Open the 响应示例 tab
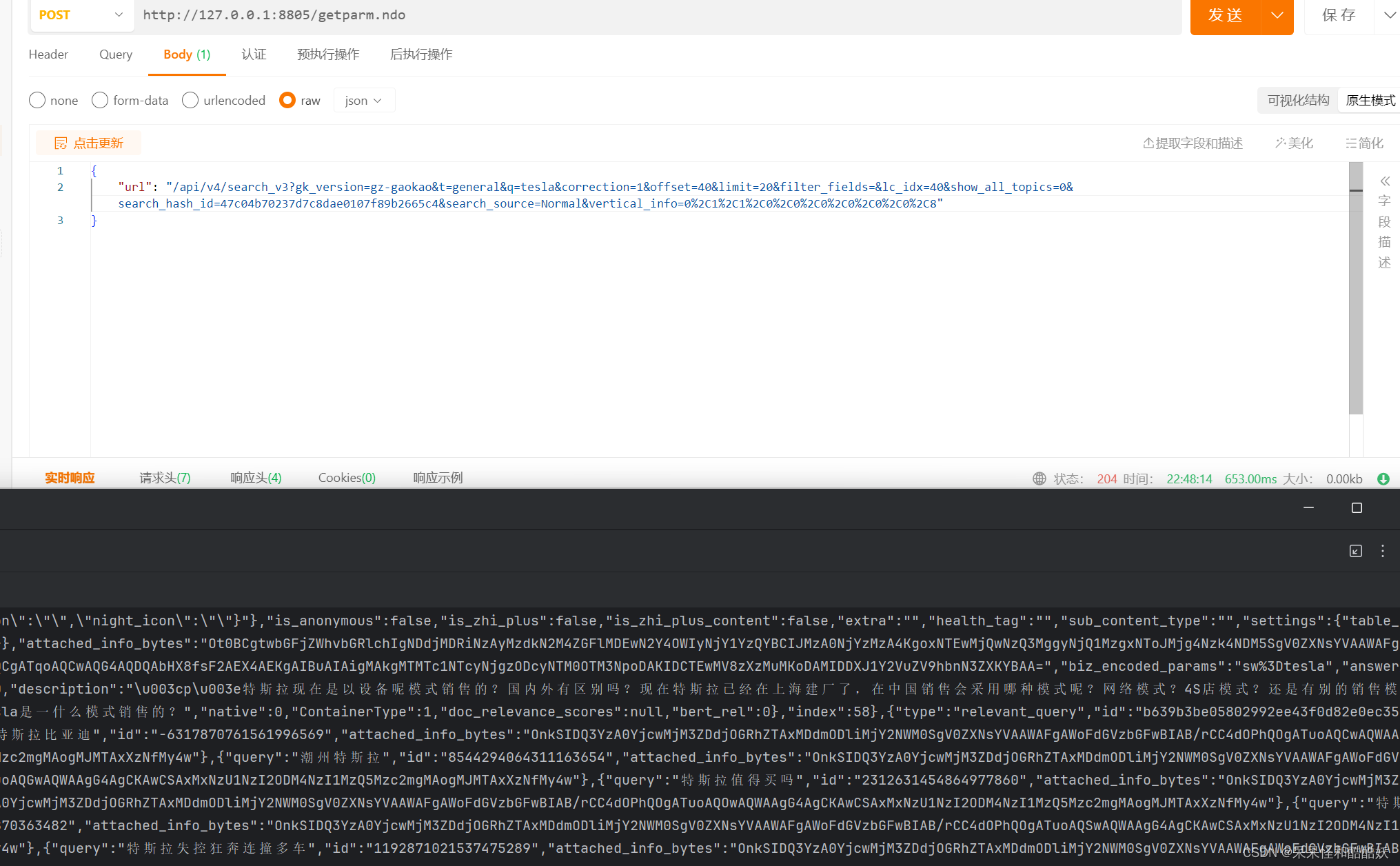Screen dimensions: 1400x866 pyautogui.click(x=438, y=478)
